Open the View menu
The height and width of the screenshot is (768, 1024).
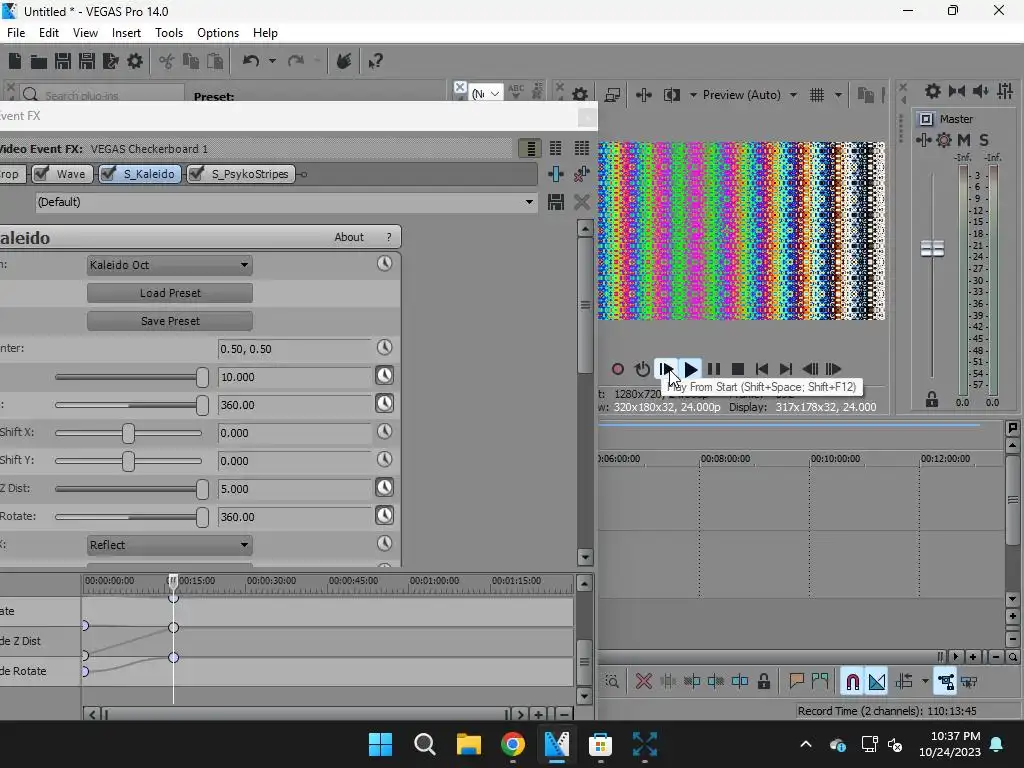click(85, 33)
